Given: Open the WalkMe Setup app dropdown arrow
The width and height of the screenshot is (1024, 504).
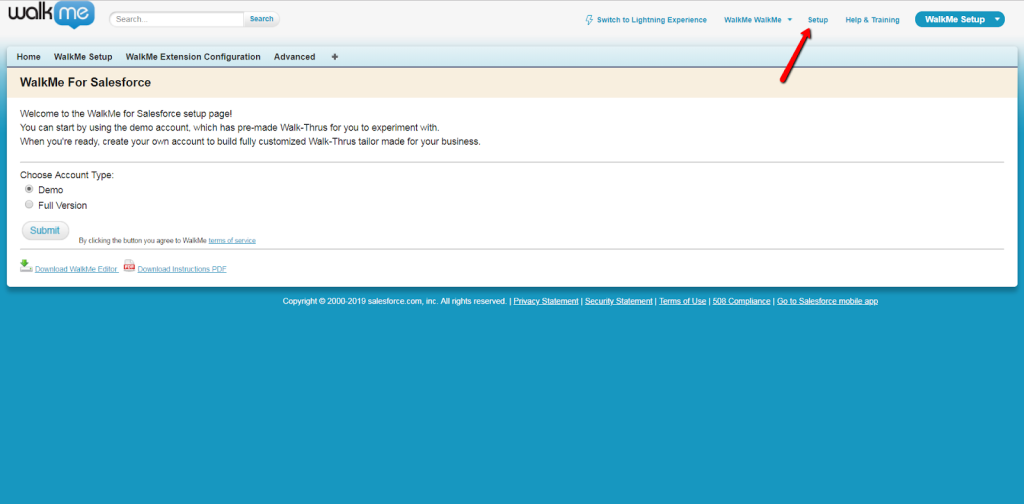Looking at the screenshot, I should [996, 20].
